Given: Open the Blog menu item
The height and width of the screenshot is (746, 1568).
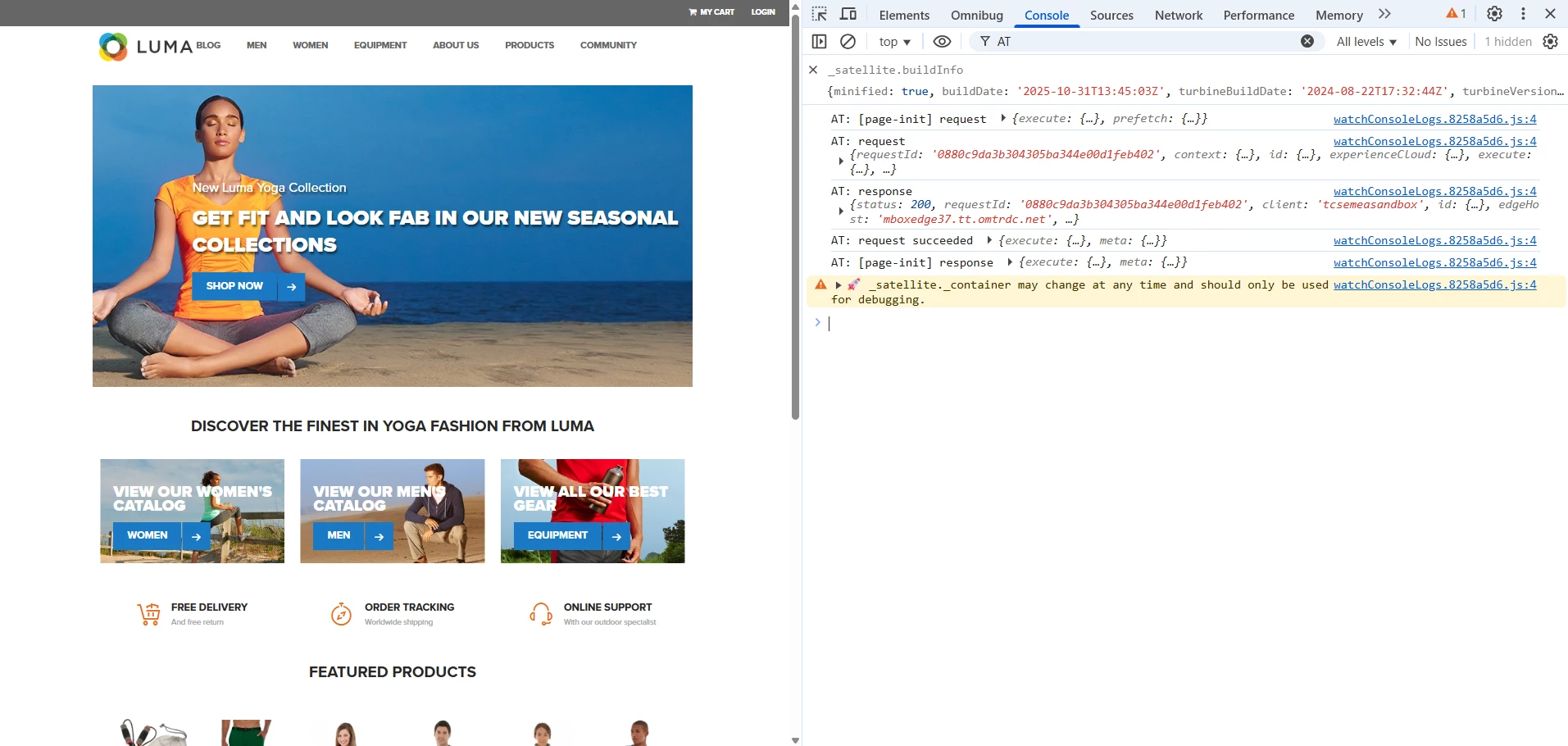Looking at the screenshot, I should click(208, 45).
